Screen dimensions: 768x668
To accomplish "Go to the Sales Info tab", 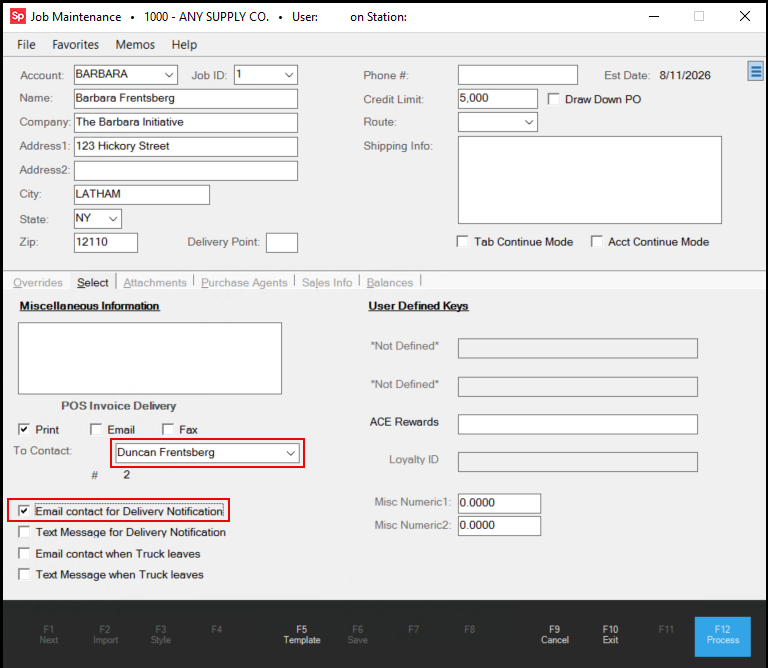I will 327,283.
